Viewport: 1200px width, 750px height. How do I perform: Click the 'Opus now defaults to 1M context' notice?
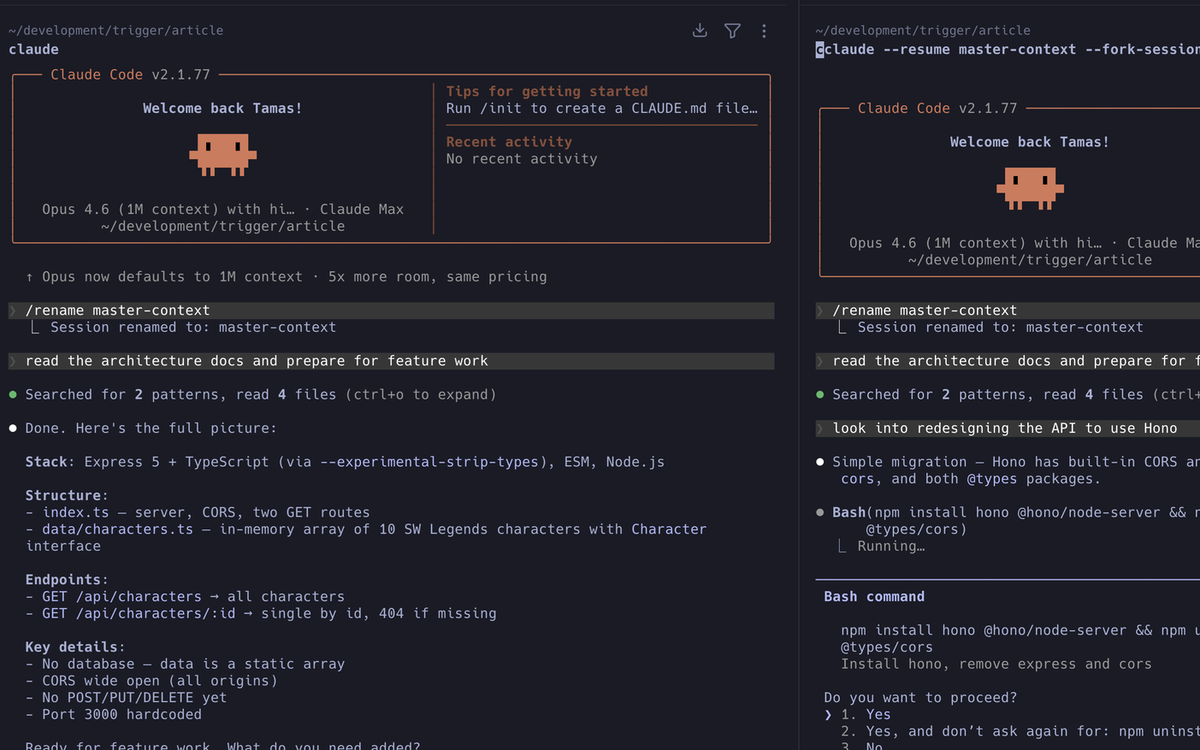tap(286, 277)
